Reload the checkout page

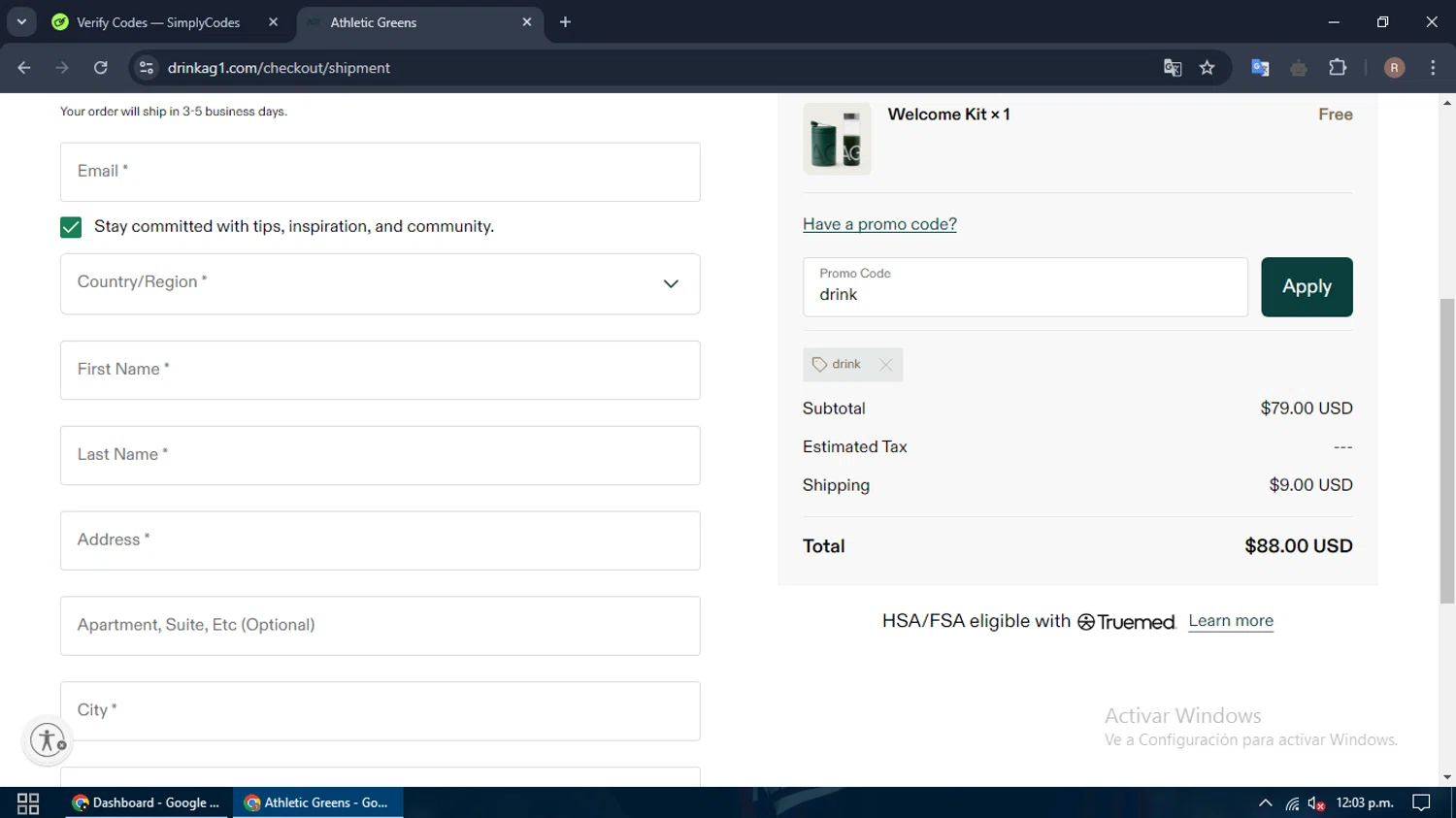tap(101, 68)
